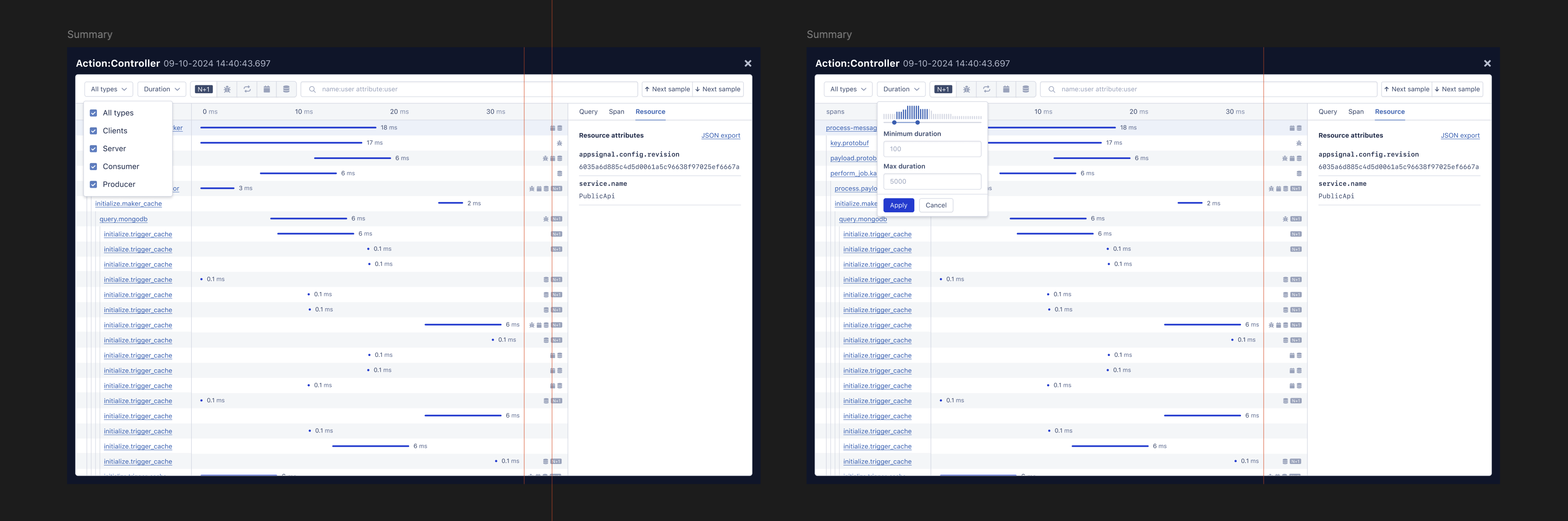Toggle the N+1 filter in the left panel toolbar
The height and width of the screenshot is (521, 1568).
[204, 89]
